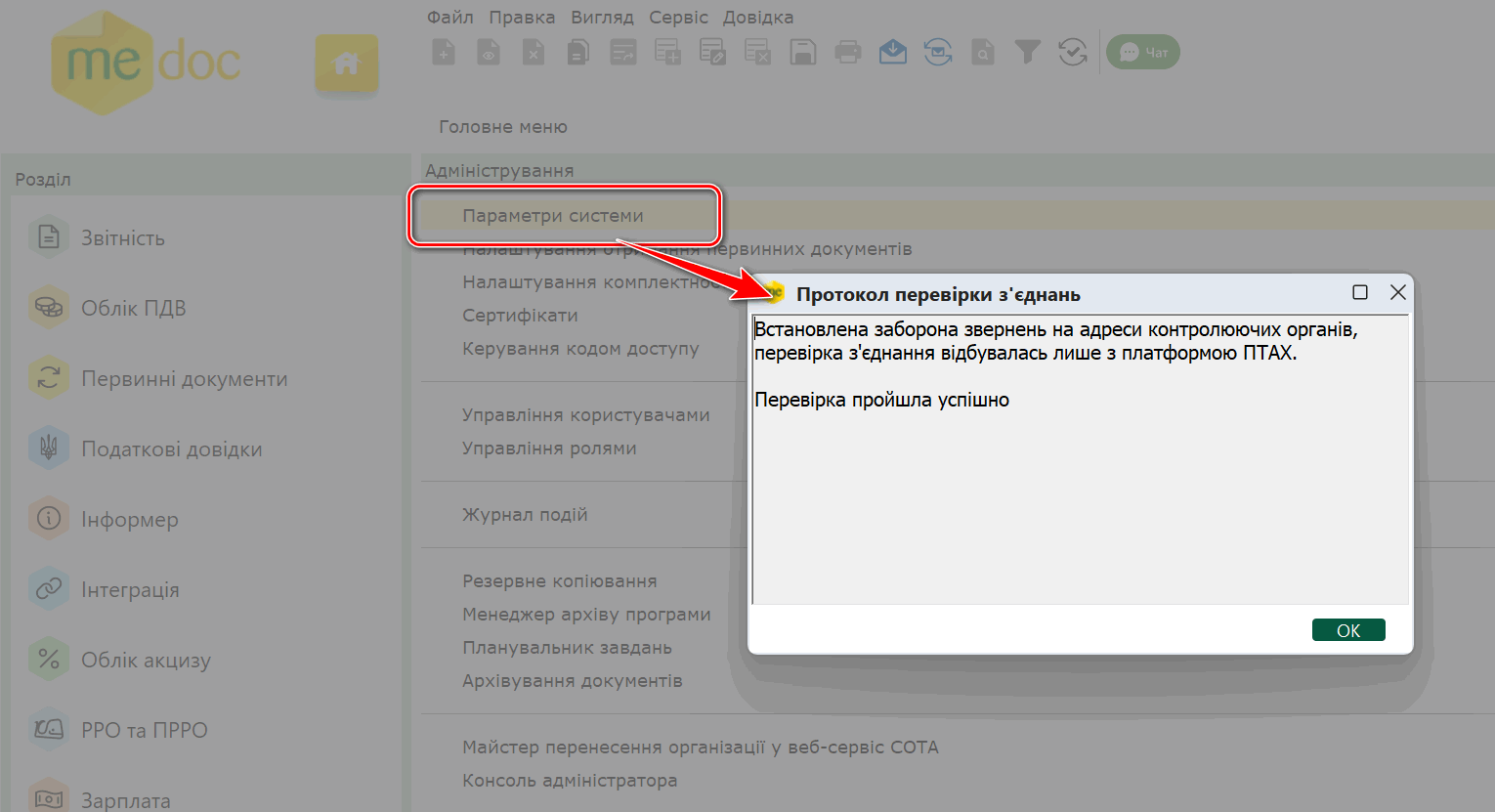This screenshot has width=1495, height=812.
Task: Open Планувальник завдань
Action: pyautogui.click(x=567, y=648)
